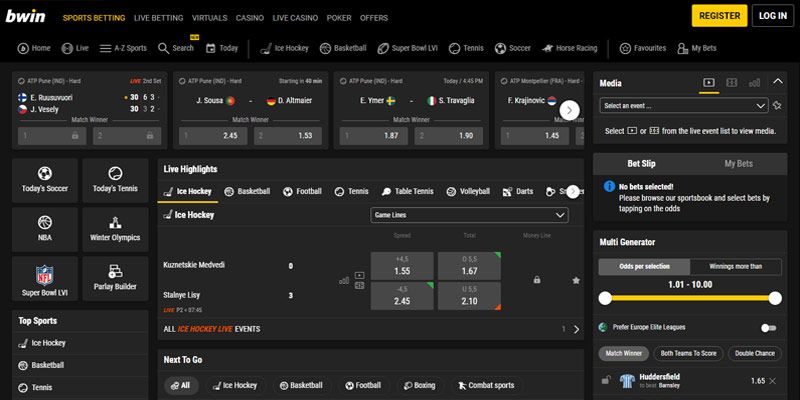Viewport: 800px width, 400px height.
Task: Select the Both Teams To Score chip
Action: 688,353
